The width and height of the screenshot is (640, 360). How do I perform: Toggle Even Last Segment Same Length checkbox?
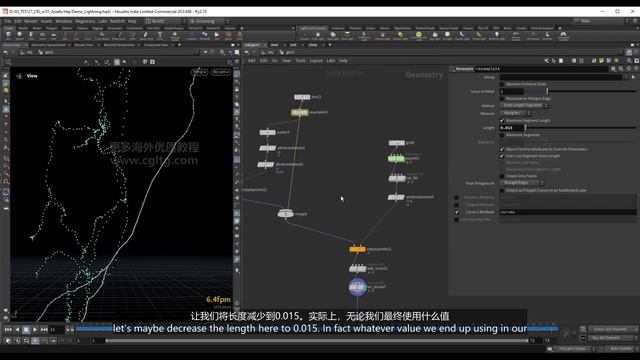502,156
